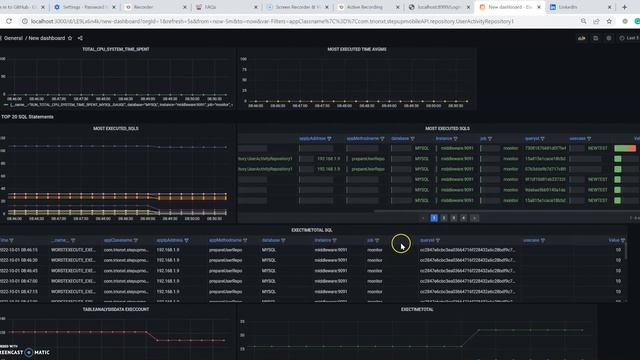Open EXECTIMETOTAL SQL panel title menu

coord(312,230)
